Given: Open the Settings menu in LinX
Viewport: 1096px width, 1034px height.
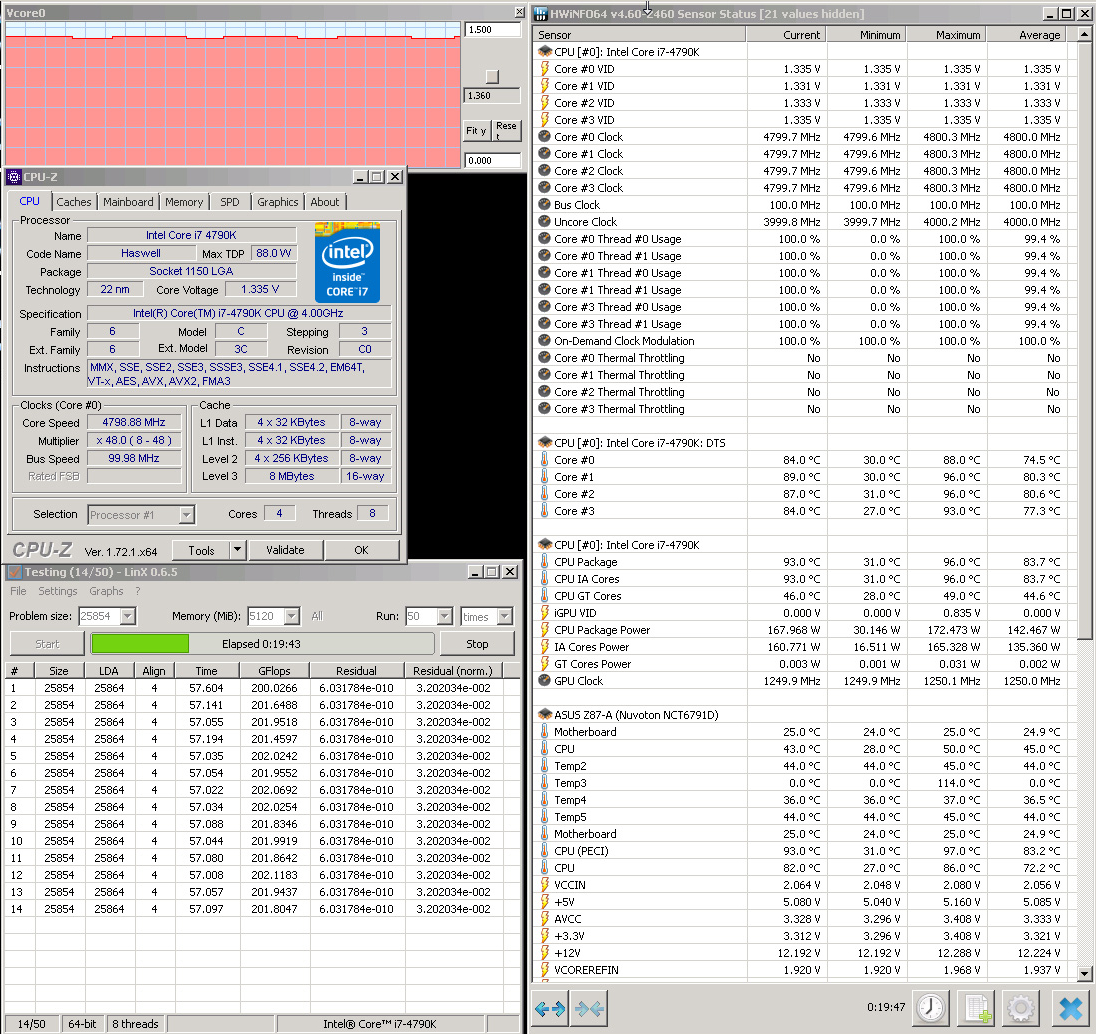Looking at the screenshot, I should click(57, 591).
